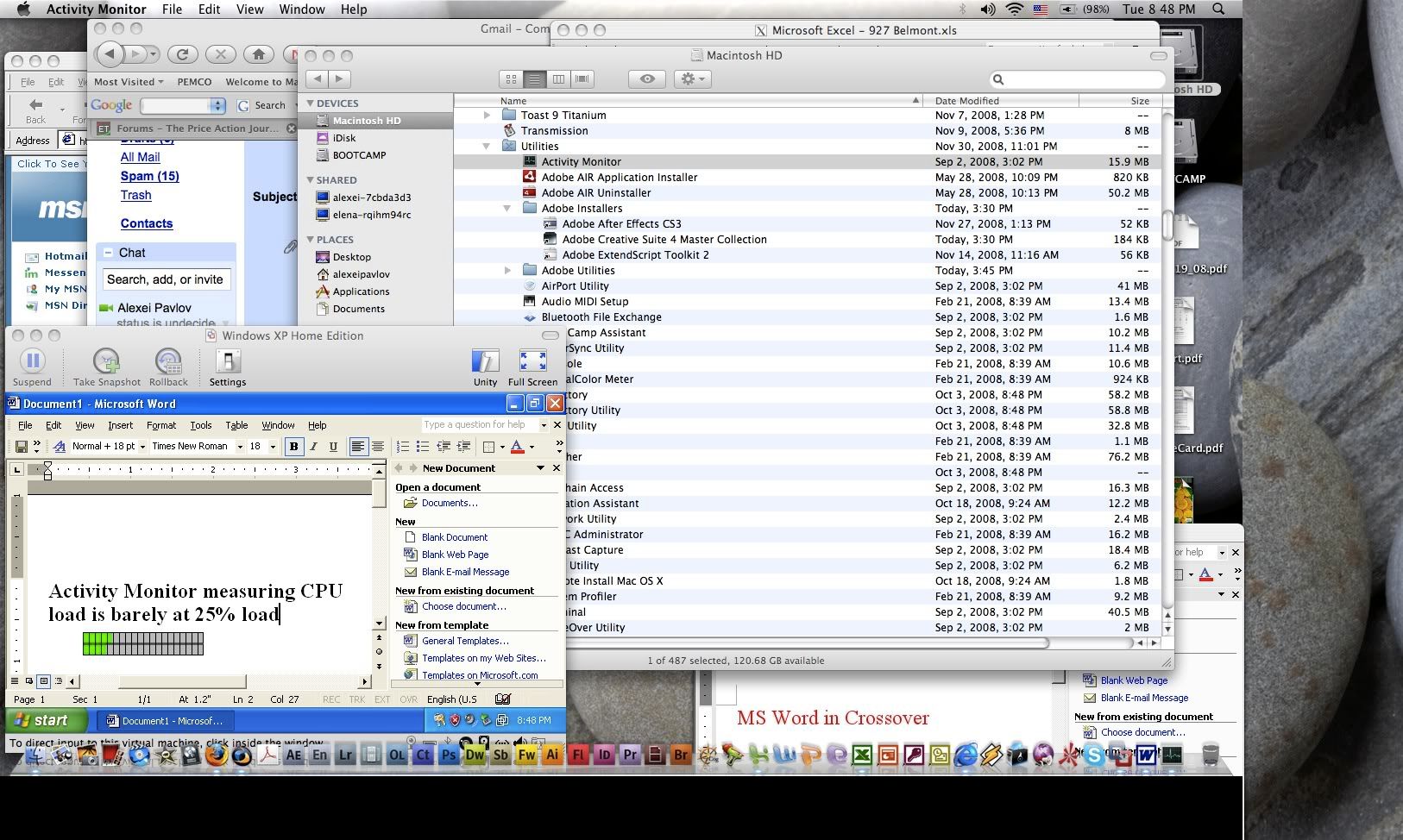Click the Save icon in the Word toolbar
Image resolution: width=1403 pixels, height=840 pixels.
click(x=21, y=446)
